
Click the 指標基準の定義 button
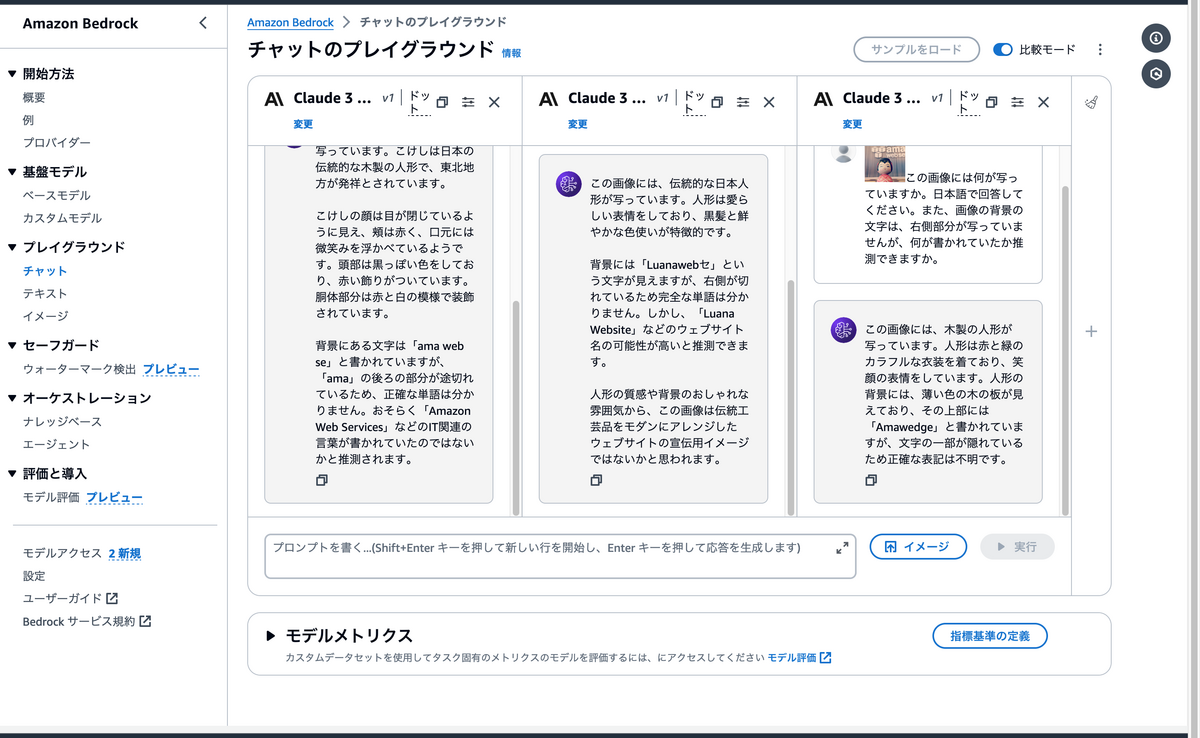[x=990, y=636]
